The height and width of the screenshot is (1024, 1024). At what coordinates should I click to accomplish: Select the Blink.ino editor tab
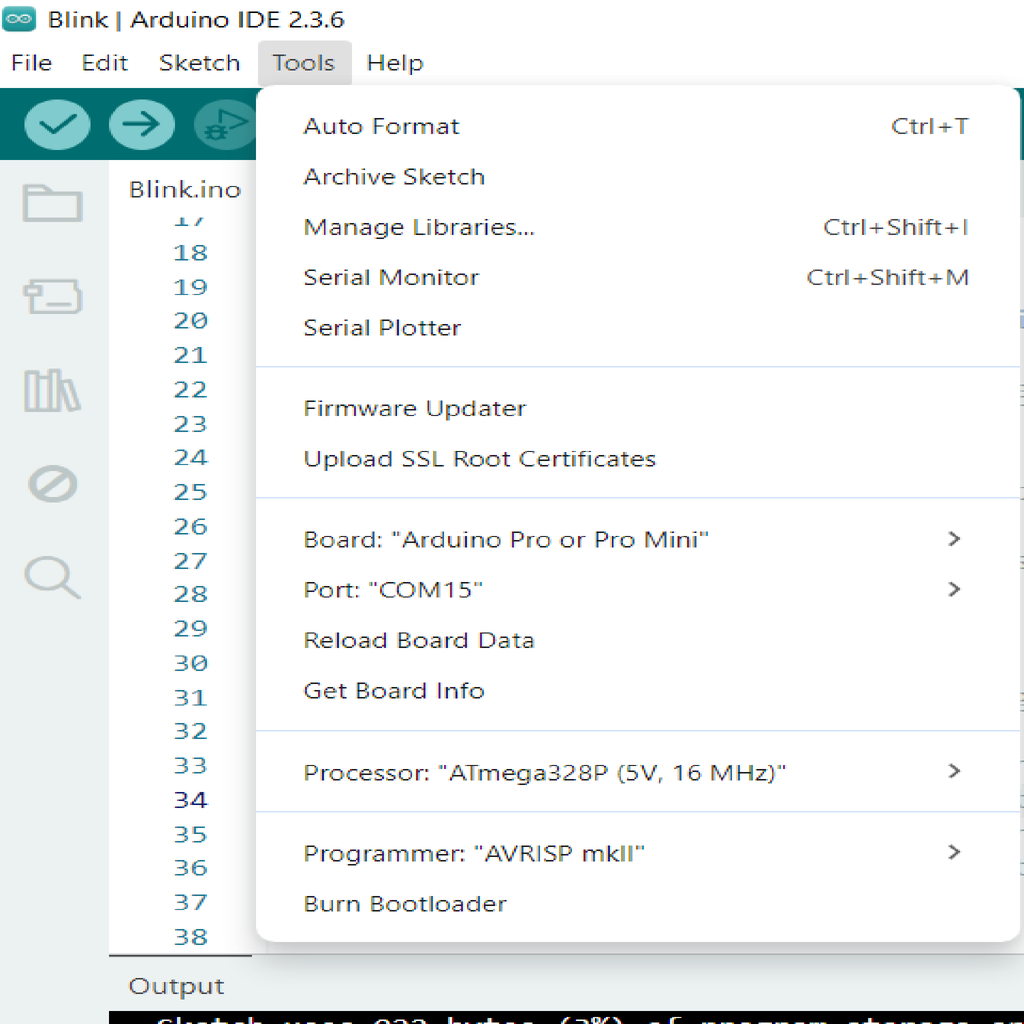point(185,189)
